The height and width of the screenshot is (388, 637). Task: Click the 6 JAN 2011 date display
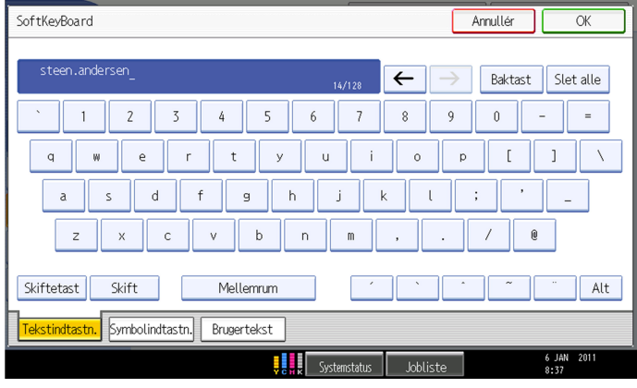coord(570,358)
